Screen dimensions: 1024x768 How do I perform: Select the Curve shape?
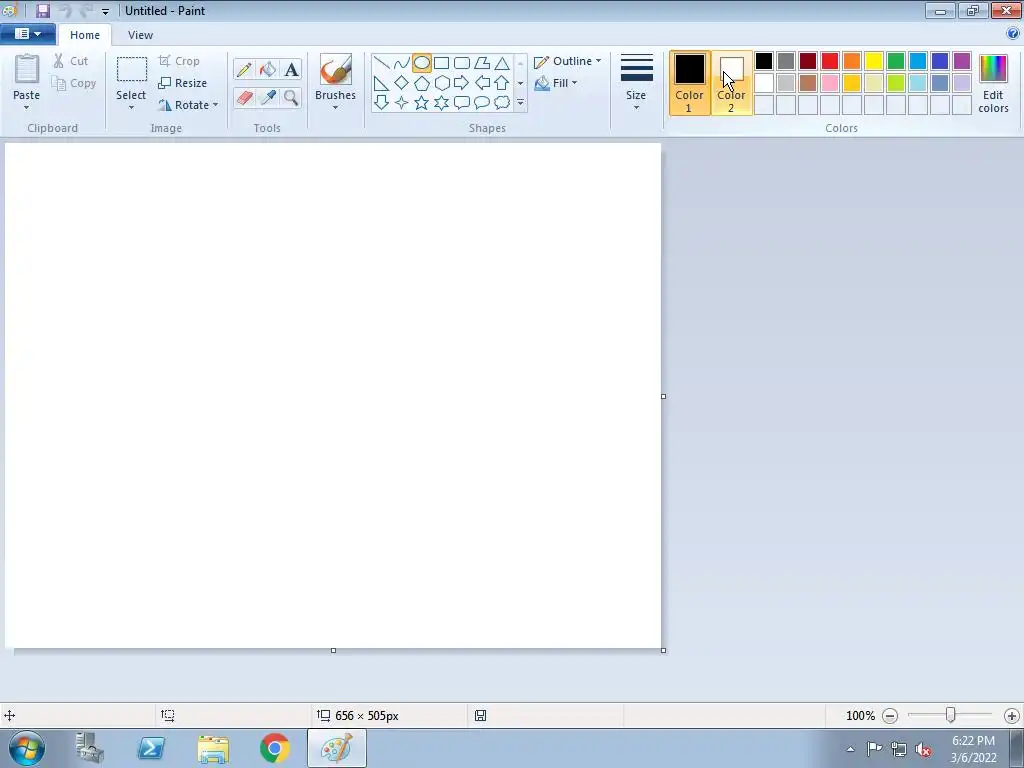click(x=402, y=63)
